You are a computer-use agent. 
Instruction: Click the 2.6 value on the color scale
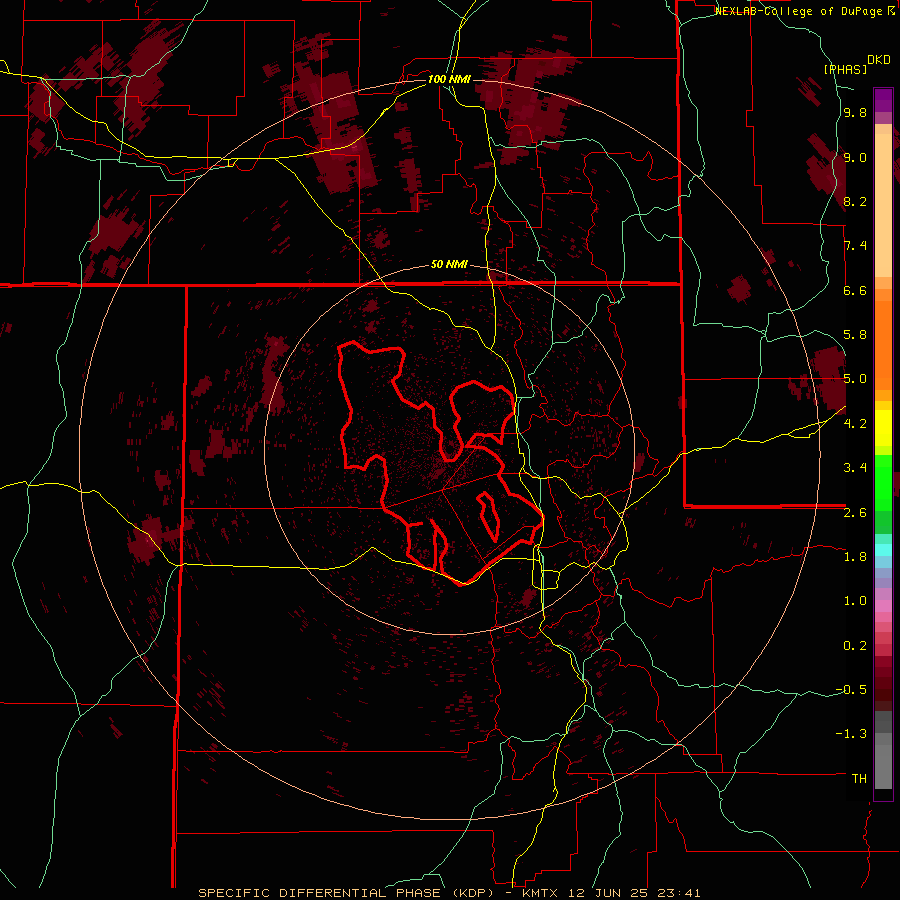click(x=855, y=512)
